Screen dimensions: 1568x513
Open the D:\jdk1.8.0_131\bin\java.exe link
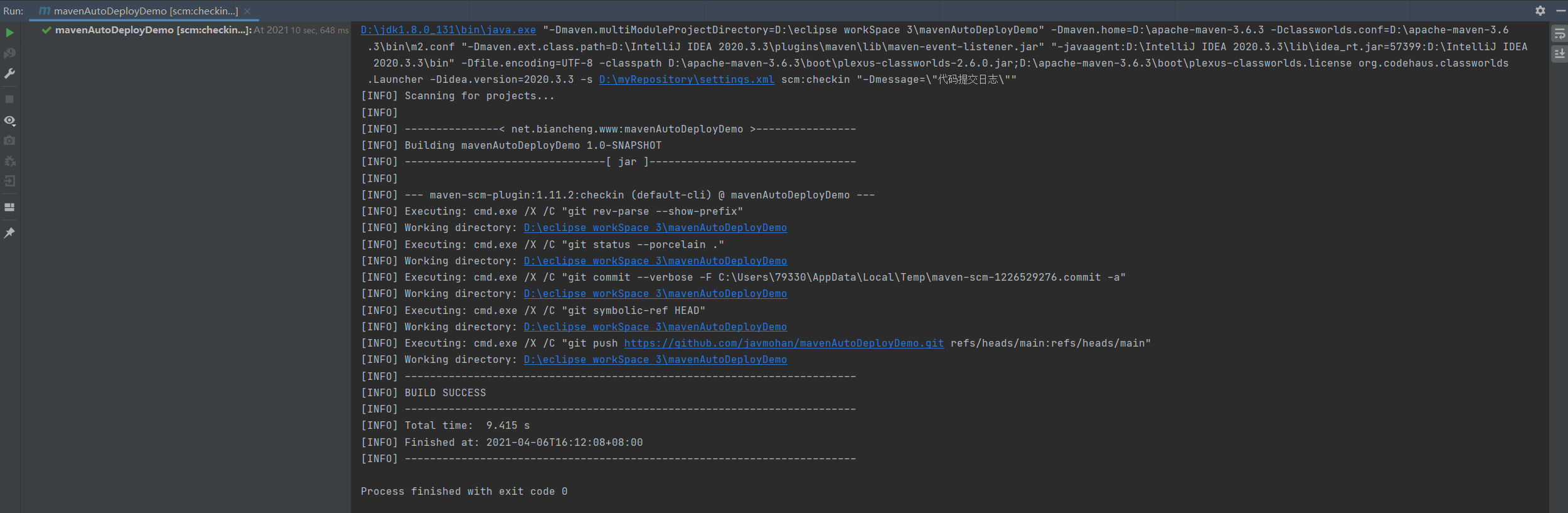tap(448, 30)
